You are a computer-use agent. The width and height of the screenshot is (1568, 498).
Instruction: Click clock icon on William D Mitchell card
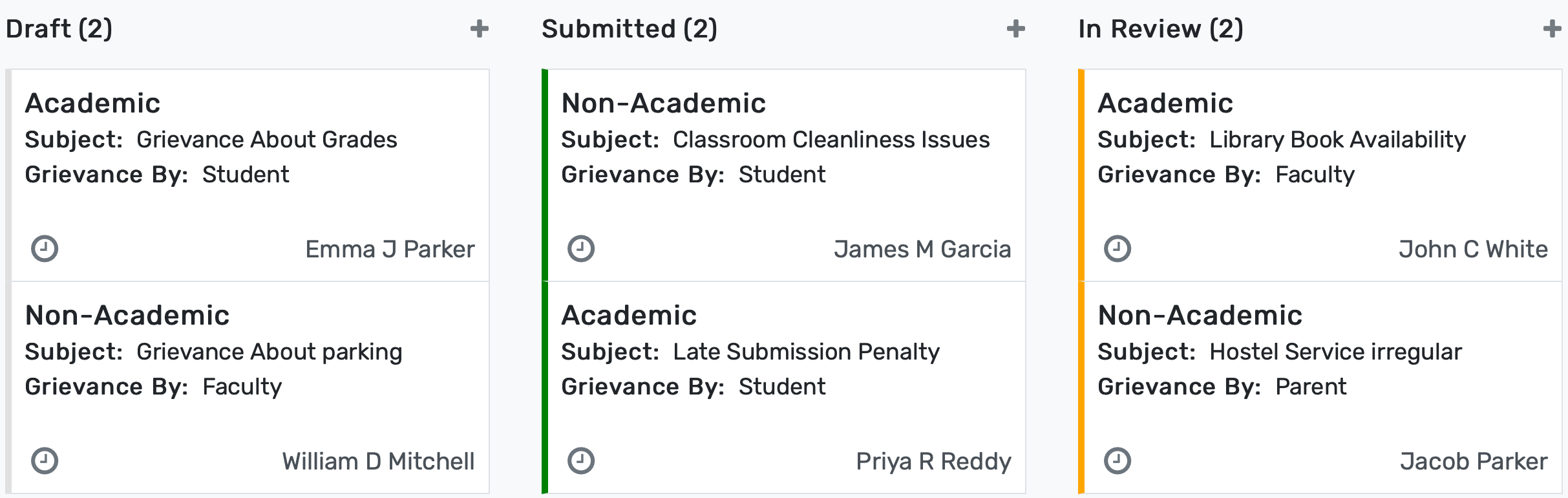(x=45, y=461)
